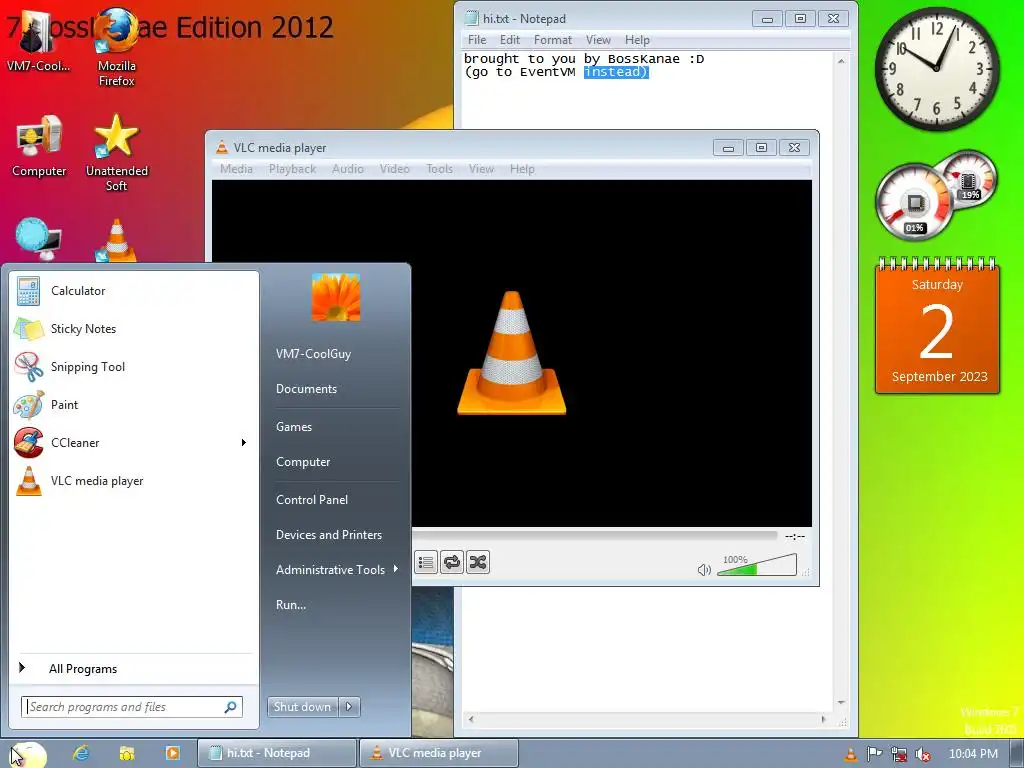Click the flower user account picture
The width and height of the screenshot is (1024, 768).
pyautogui.click(x=336, y=297)
